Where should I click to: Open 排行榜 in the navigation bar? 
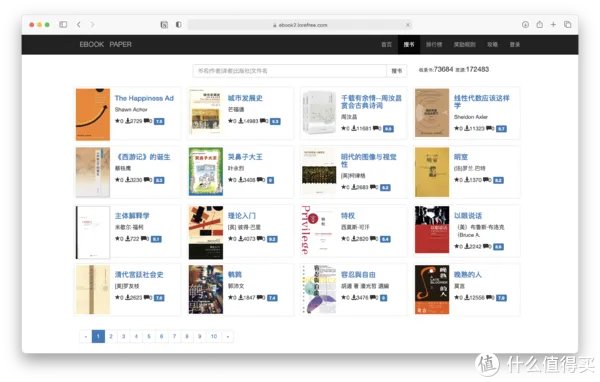[x=434, y=44]
